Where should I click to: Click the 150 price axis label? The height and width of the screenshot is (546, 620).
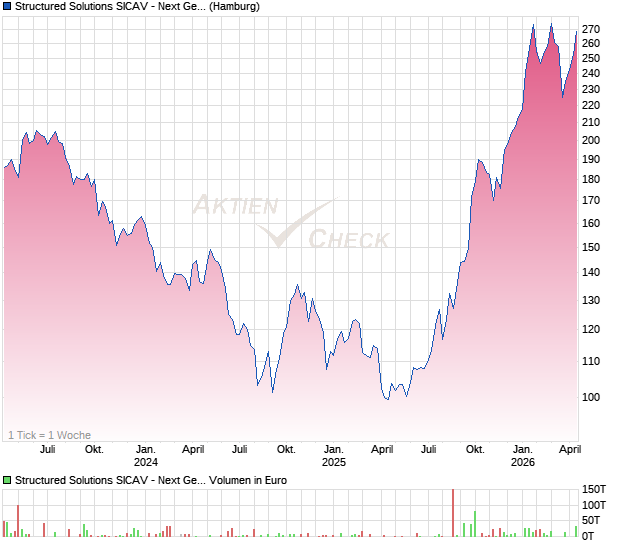point(591,247)
